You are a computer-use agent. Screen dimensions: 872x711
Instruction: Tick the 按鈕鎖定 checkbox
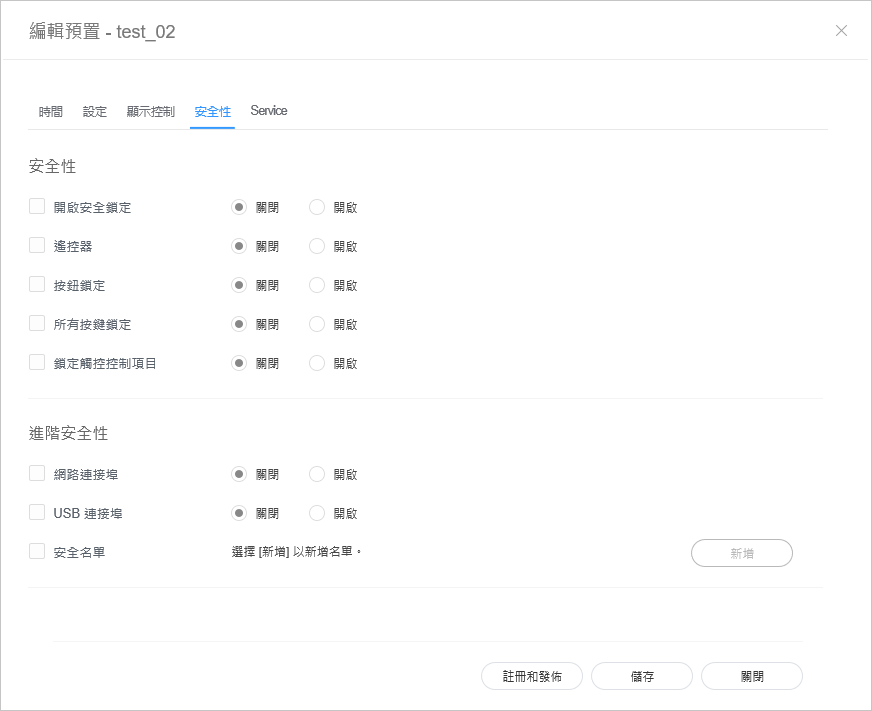37,285
